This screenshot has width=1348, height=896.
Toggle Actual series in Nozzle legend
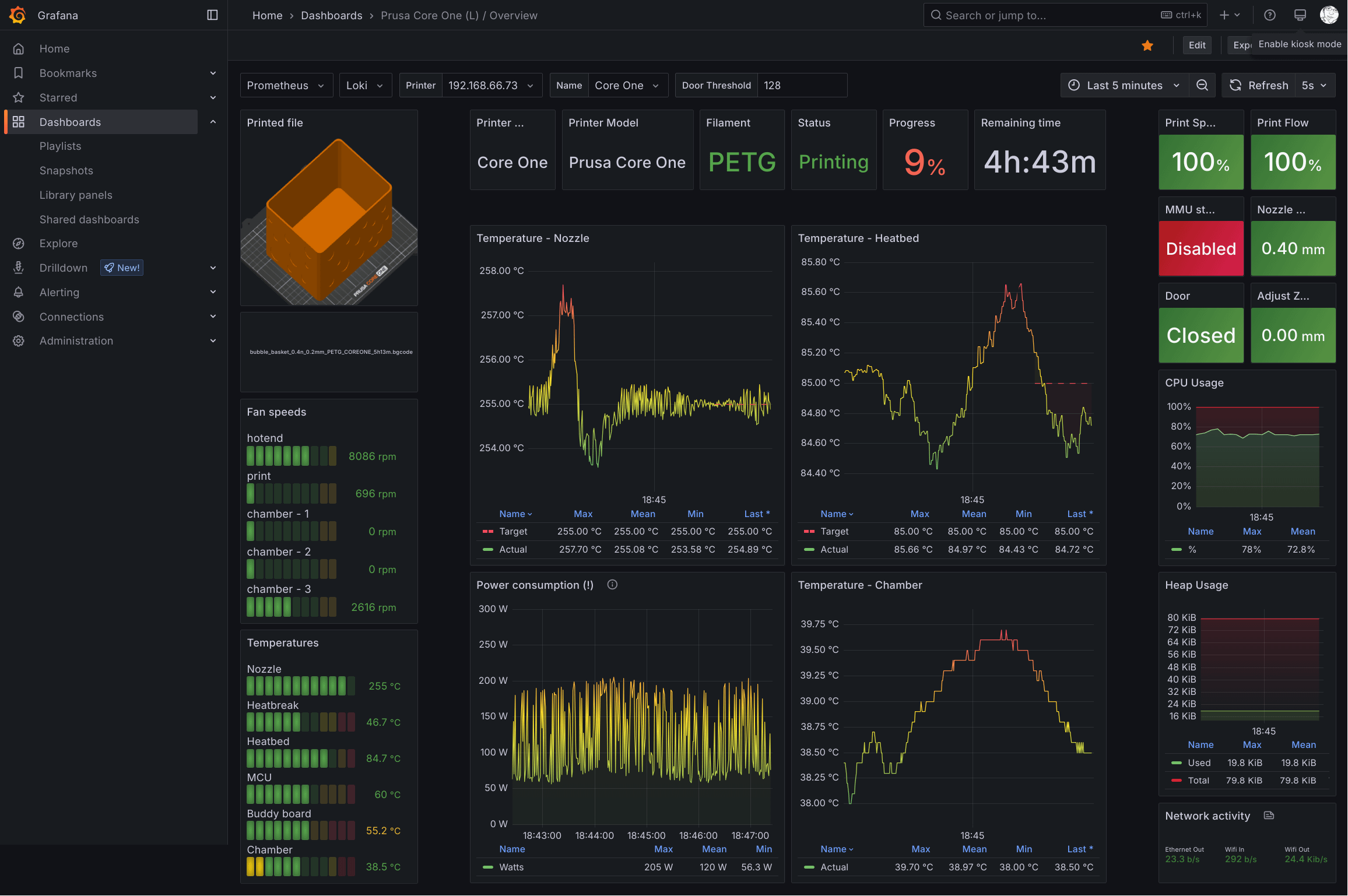coord(512,549)
